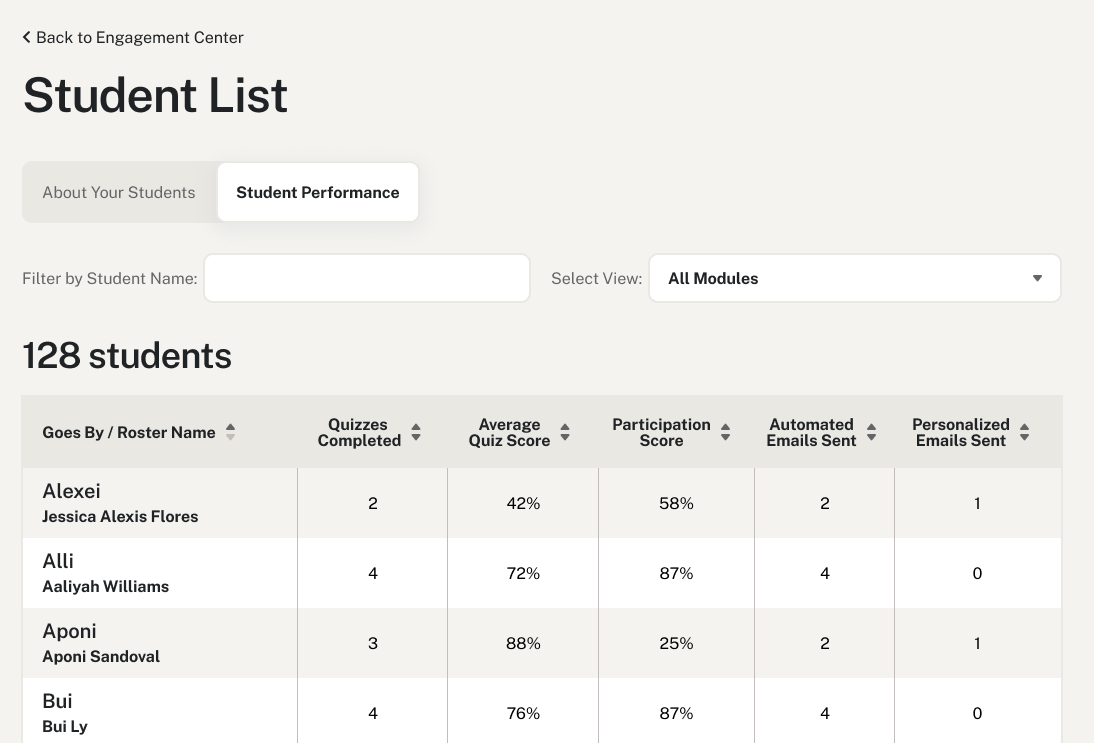Open Aaliyah Williams' student record
Viewport: 1094px width, 743px height.
160,573
